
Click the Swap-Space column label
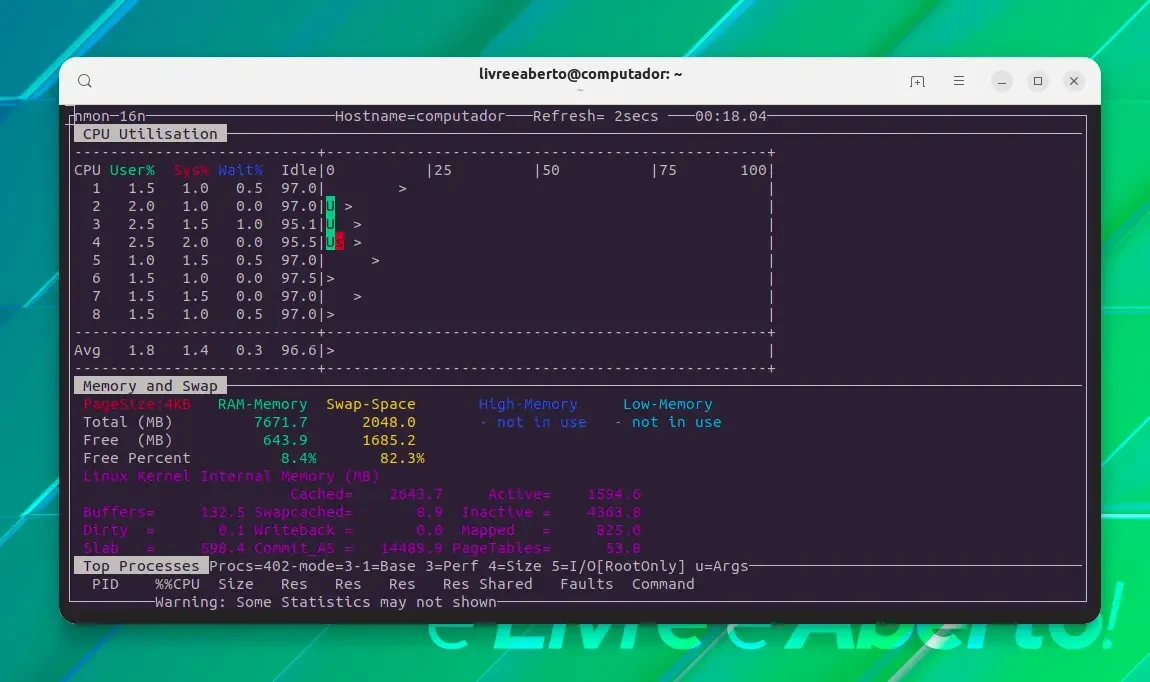(x=370, y=404)
